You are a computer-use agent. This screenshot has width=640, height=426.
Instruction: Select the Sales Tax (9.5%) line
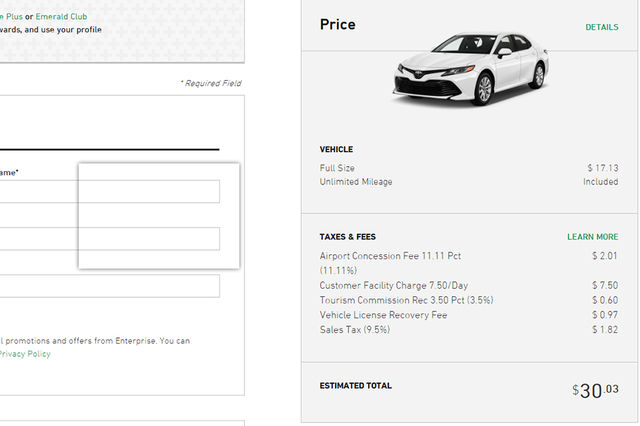pyautogui.click(x=356, y=329)
